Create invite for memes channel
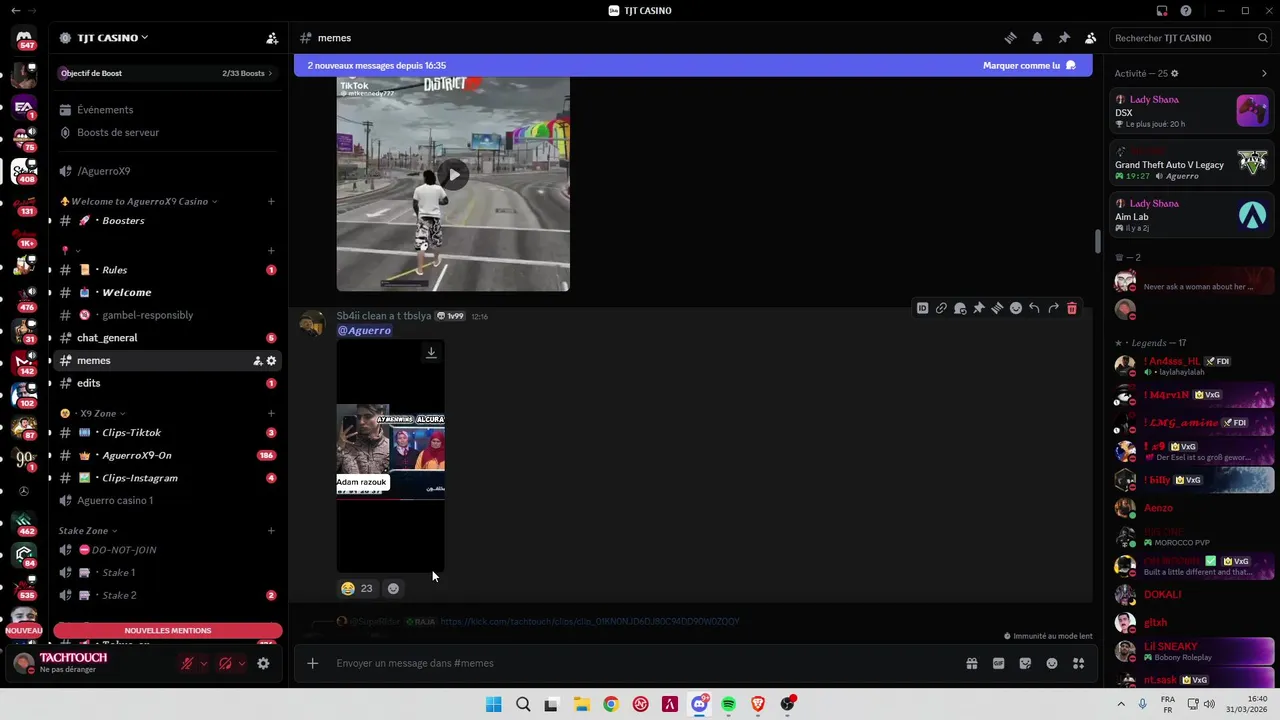This screenshot has width=1280, height=720. [257, 360]
